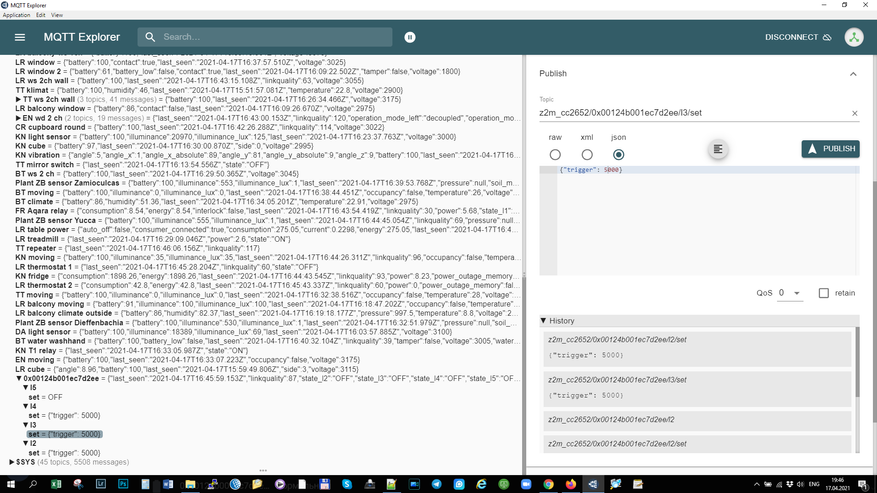The image size is (877, 493).
Task: Open Telegram from the taskbar
Action: [x=436, y=484]
